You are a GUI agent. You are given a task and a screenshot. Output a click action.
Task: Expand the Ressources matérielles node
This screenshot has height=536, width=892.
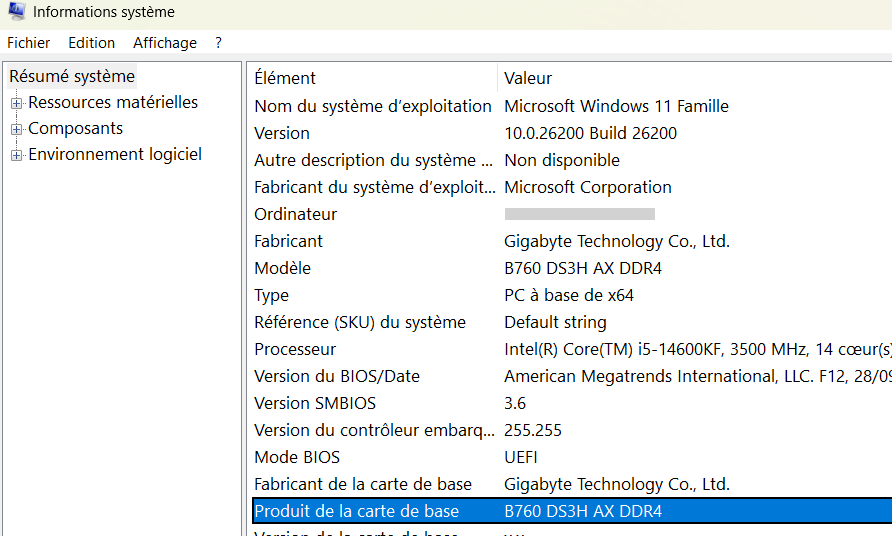16,103
